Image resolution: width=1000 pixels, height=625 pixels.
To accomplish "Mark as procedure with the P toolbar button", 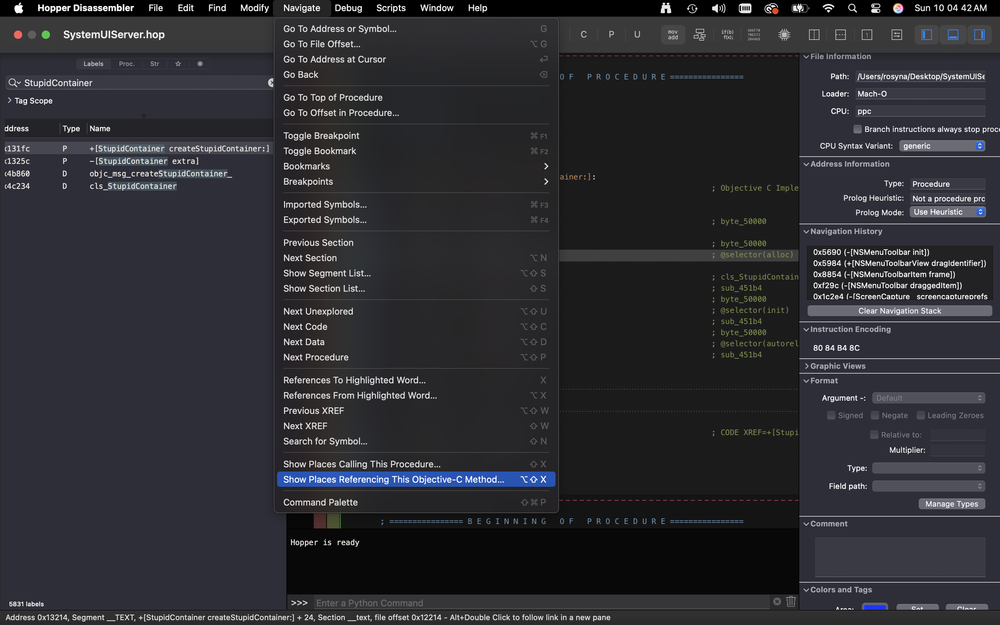I will click(x=611, y=34).
